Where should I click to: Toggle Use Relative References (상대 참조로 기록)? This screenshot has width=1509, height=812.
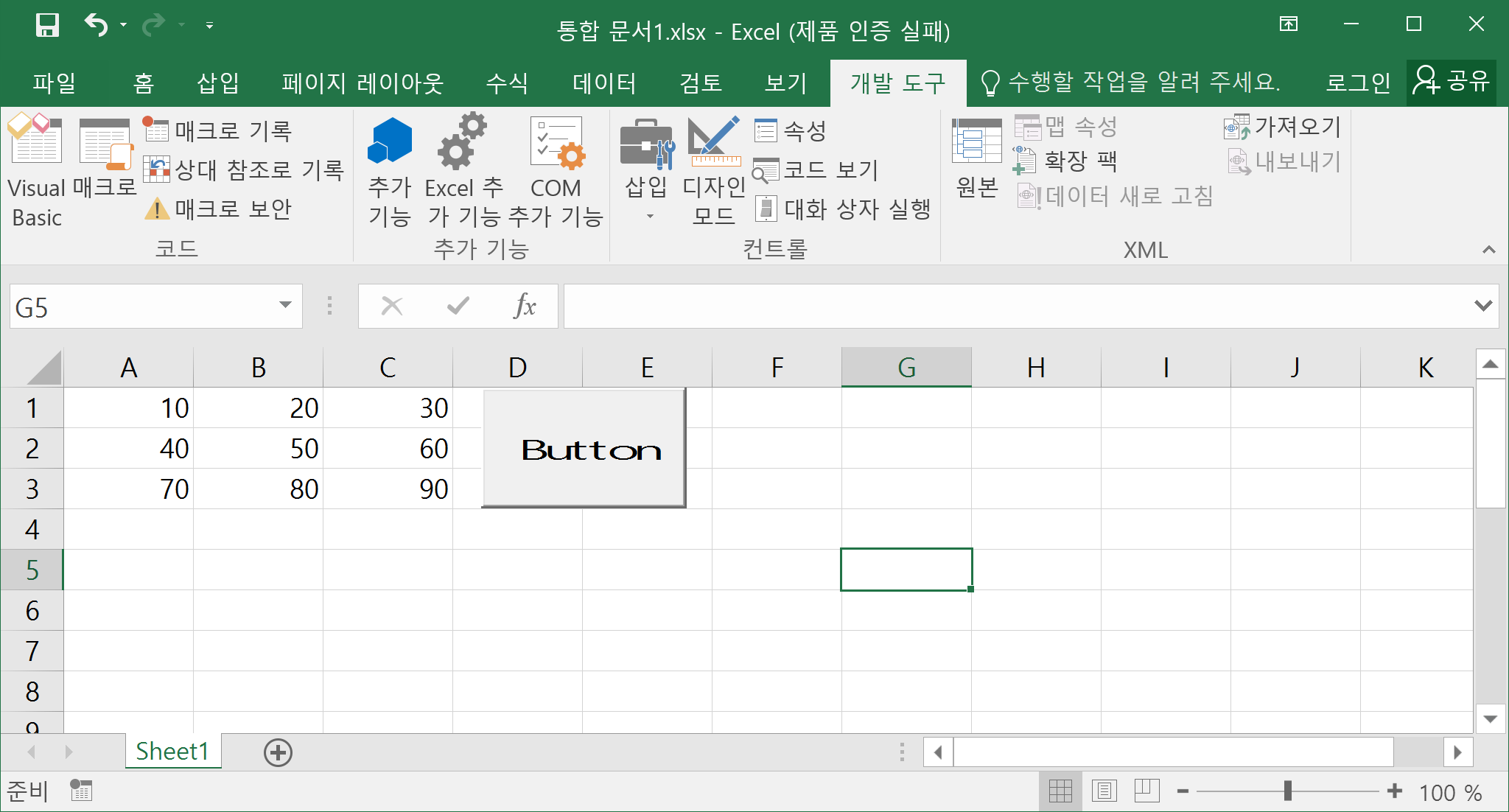coord(244,170)
